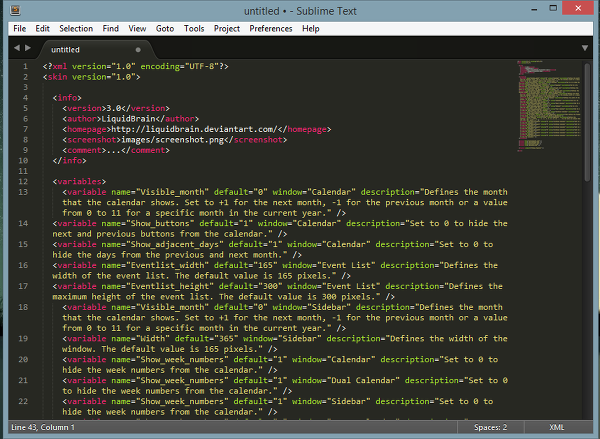Maximize the Sublime Text window

pyautogui.click(x=553, y=8)
